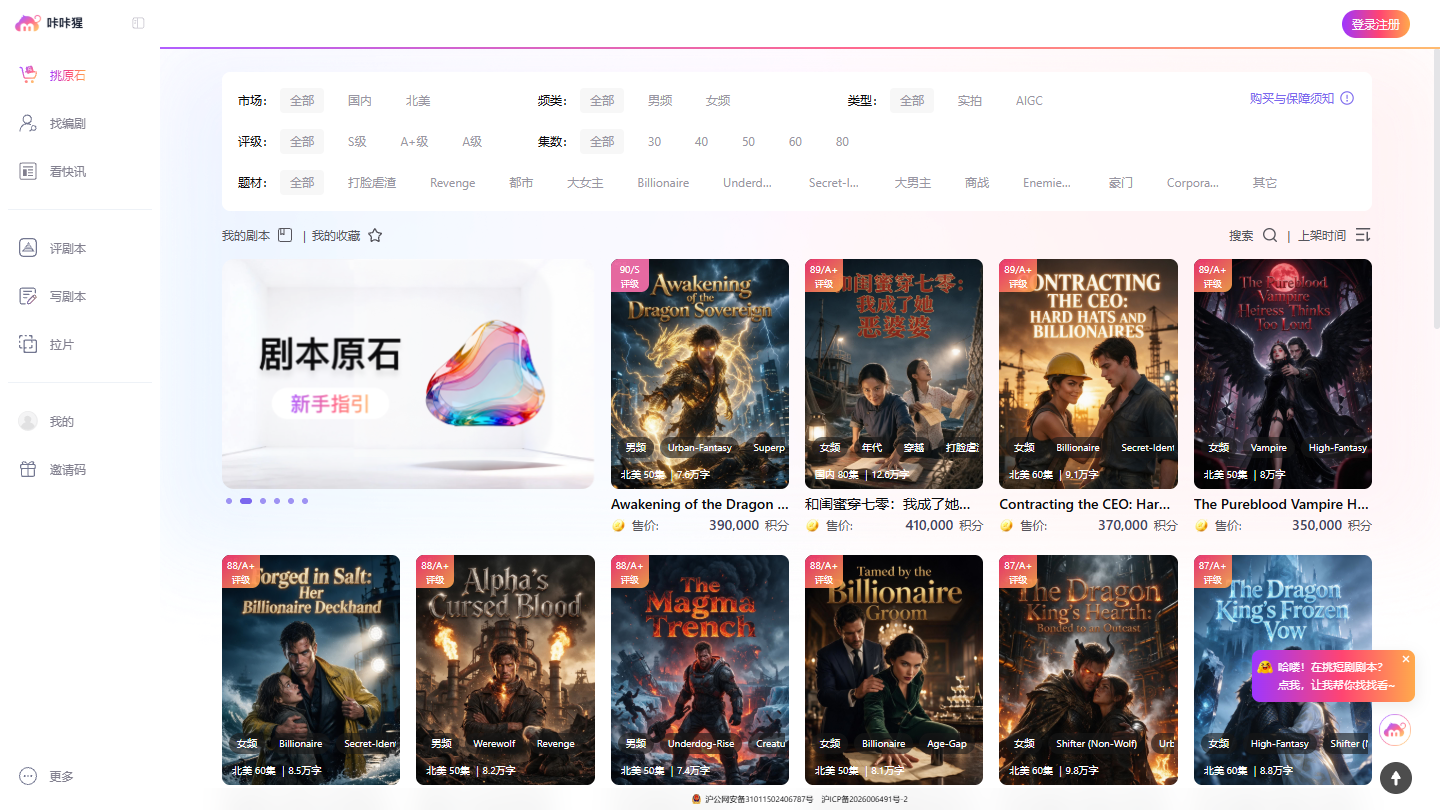
Task: Select the first carousel indicator dot
Action: [x=229, y=501]
